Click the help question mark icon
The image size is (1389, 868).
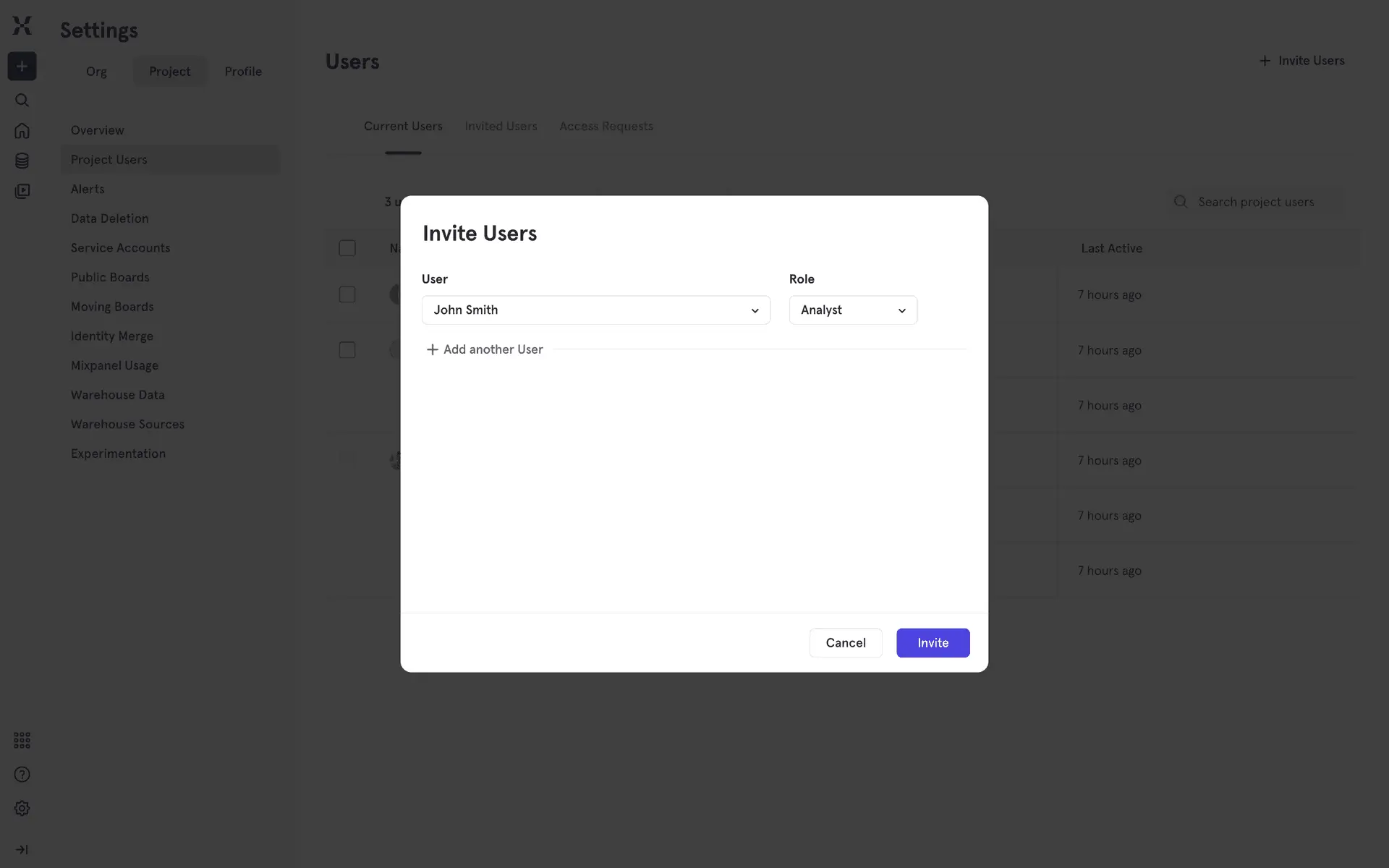coord(22,775)
